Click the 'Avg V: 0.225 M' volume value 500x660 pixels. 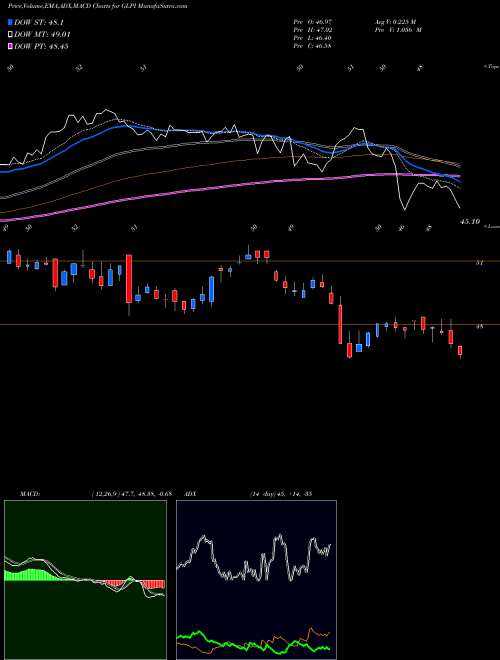pos(395,21)
